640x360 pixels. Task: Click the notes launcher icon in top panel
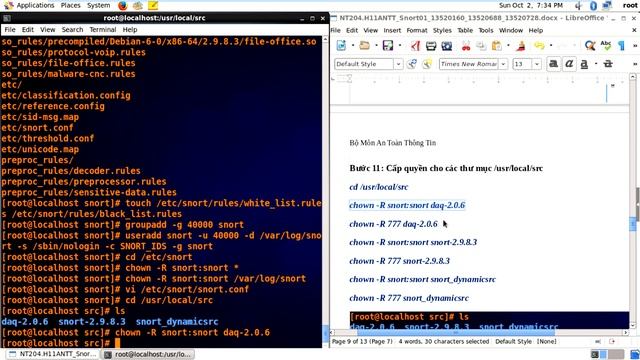pos(153,6)
